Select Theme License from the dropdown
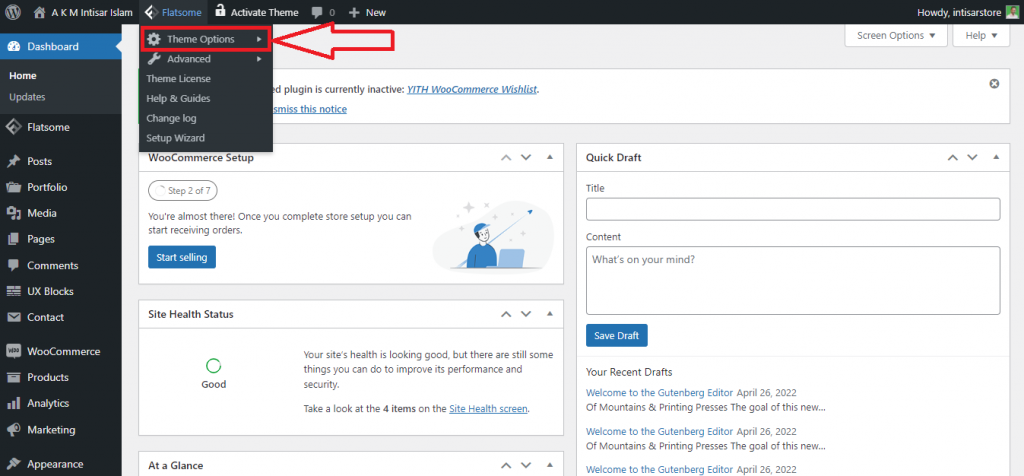 point(178,78)
